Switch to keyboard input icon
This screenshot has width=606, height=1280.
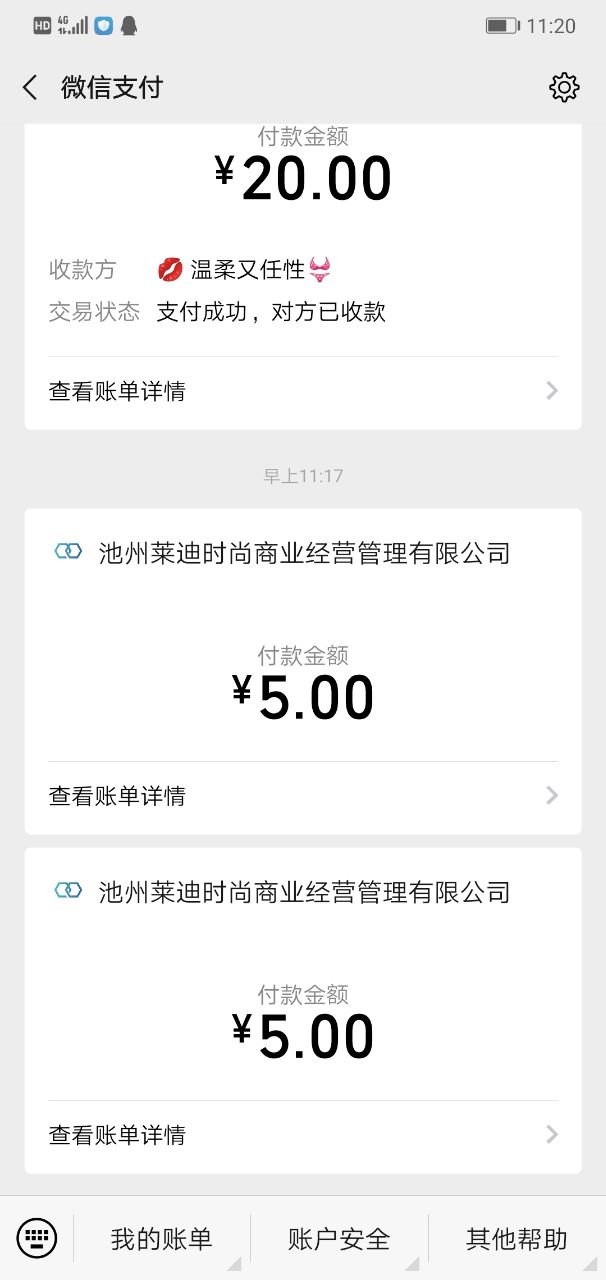point(37,1238)
